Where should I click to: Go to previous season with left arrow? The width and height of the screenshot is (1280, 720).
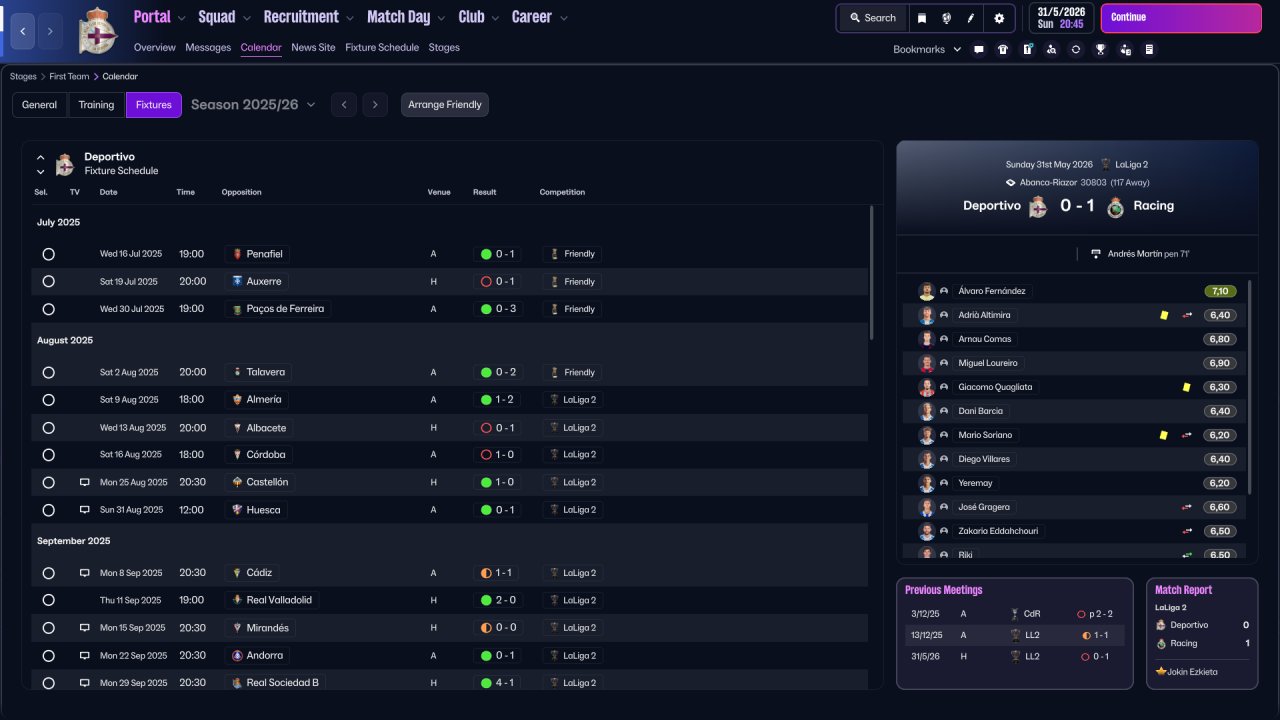(x=344, y=104)
